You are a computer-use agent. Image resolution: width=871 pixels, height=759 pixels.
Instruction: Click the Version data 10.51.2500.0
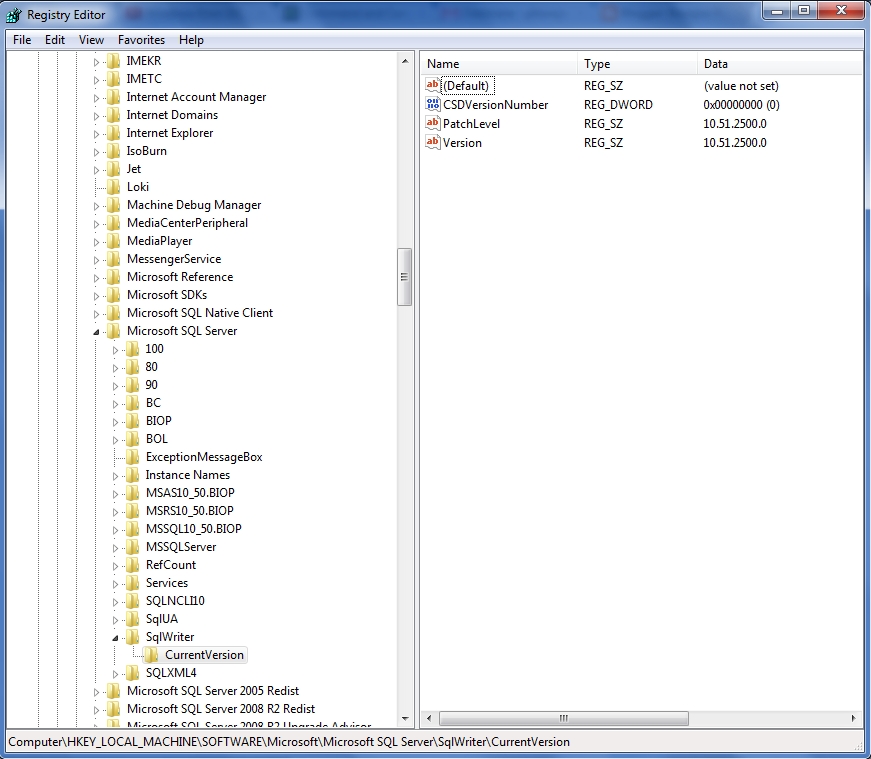pyautogui.click(x=735, y=143)
